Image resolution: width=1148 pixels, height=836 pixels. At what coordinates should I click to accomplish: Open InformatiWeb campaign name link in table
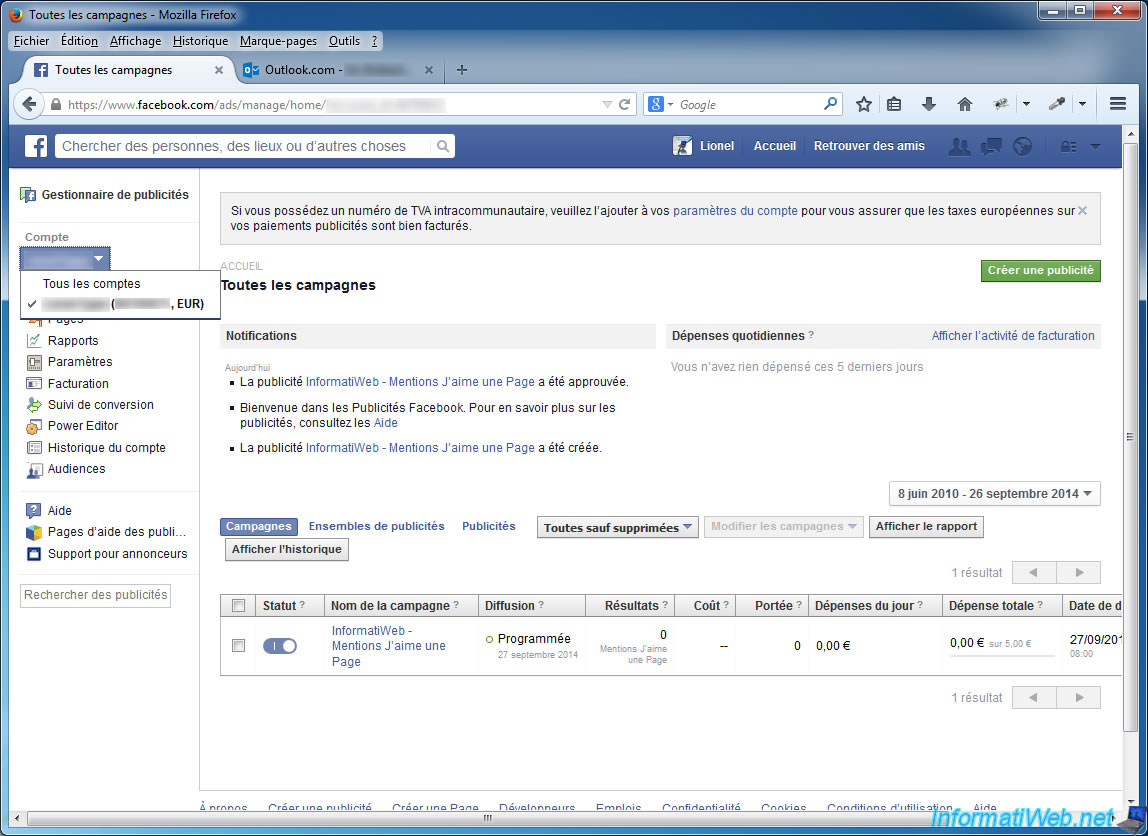pos(389,646)
